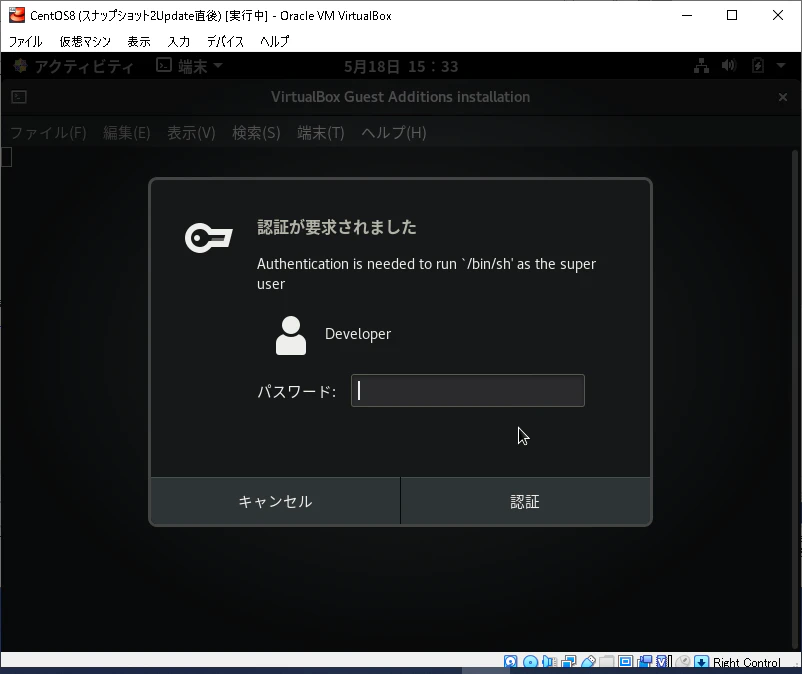The width and height of the screenshot is (802, 674).
Task: Close the VirtualBox window
Action: click(777, 15)
